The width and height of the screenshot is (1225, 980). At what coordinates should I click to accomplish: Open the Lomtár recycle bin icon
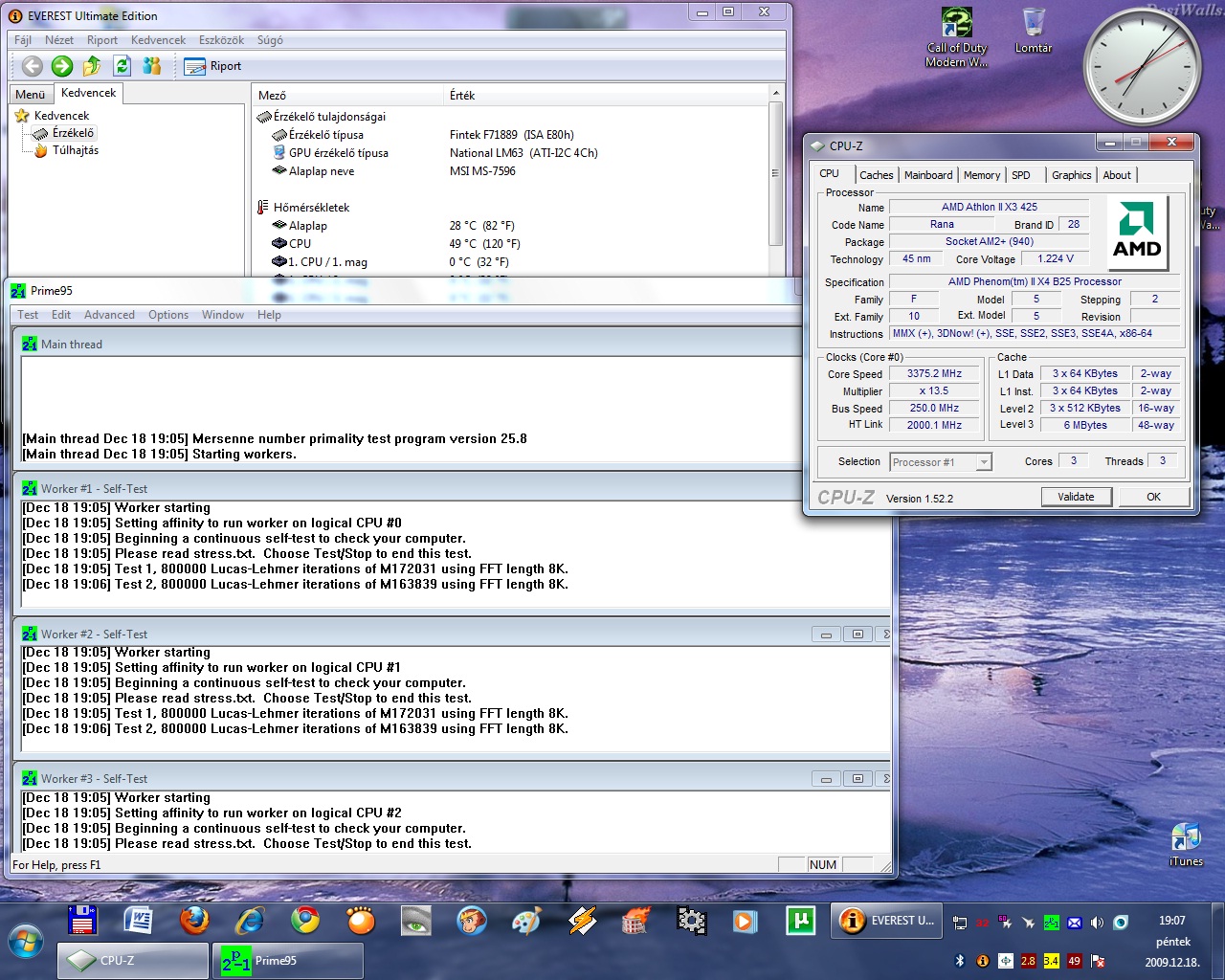(1034, 31)
